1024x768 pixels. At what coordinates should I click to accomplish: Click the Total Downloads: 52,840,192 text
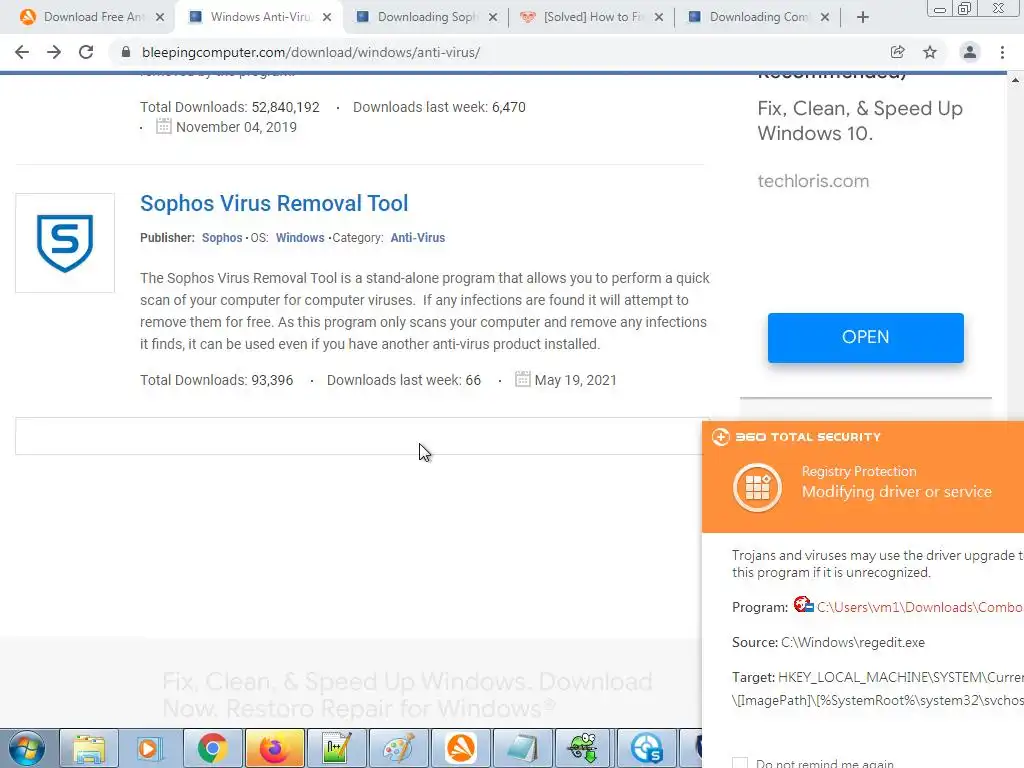230,107
